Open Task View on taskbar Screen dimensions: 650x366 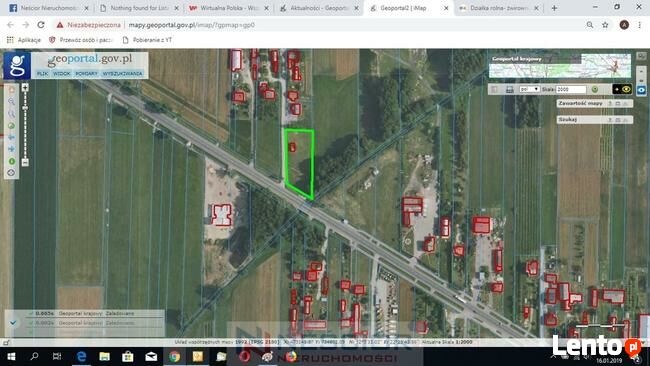tap(57, 356)
